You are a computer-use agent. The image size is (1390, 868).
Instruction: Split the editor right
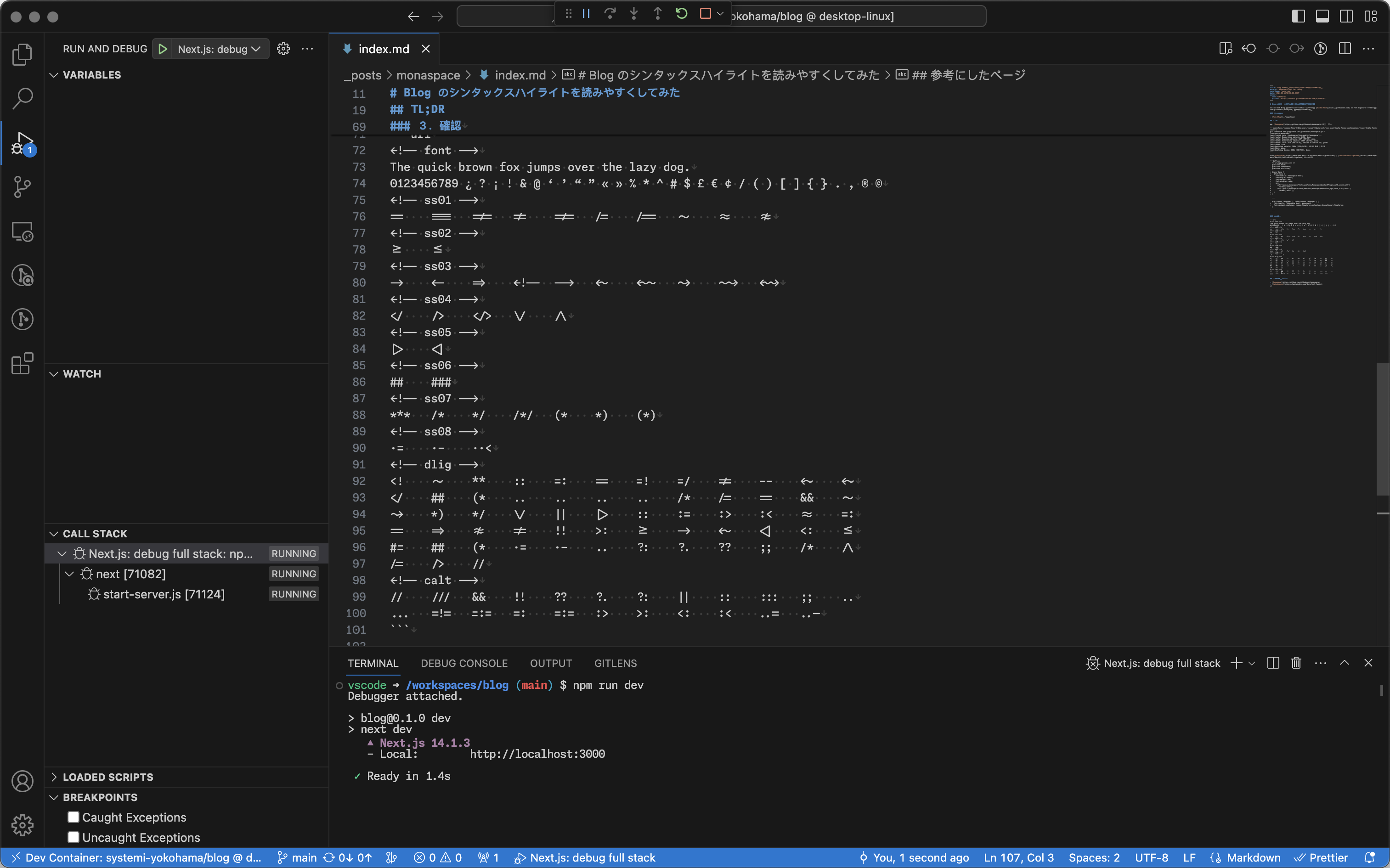(x=1345, y=49)
